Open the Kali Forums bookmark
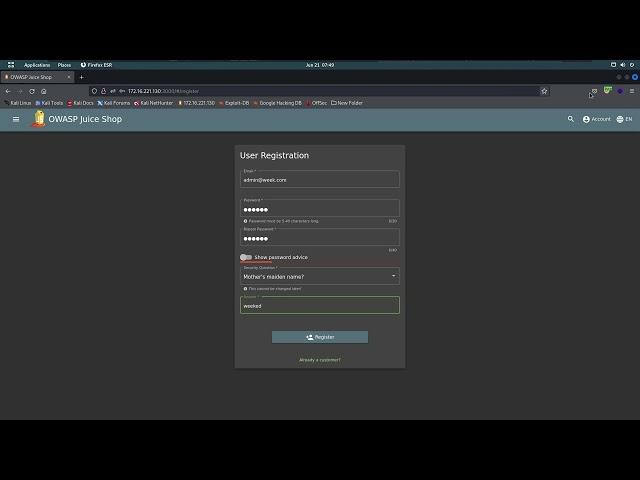640x480 pixels. 113,103
